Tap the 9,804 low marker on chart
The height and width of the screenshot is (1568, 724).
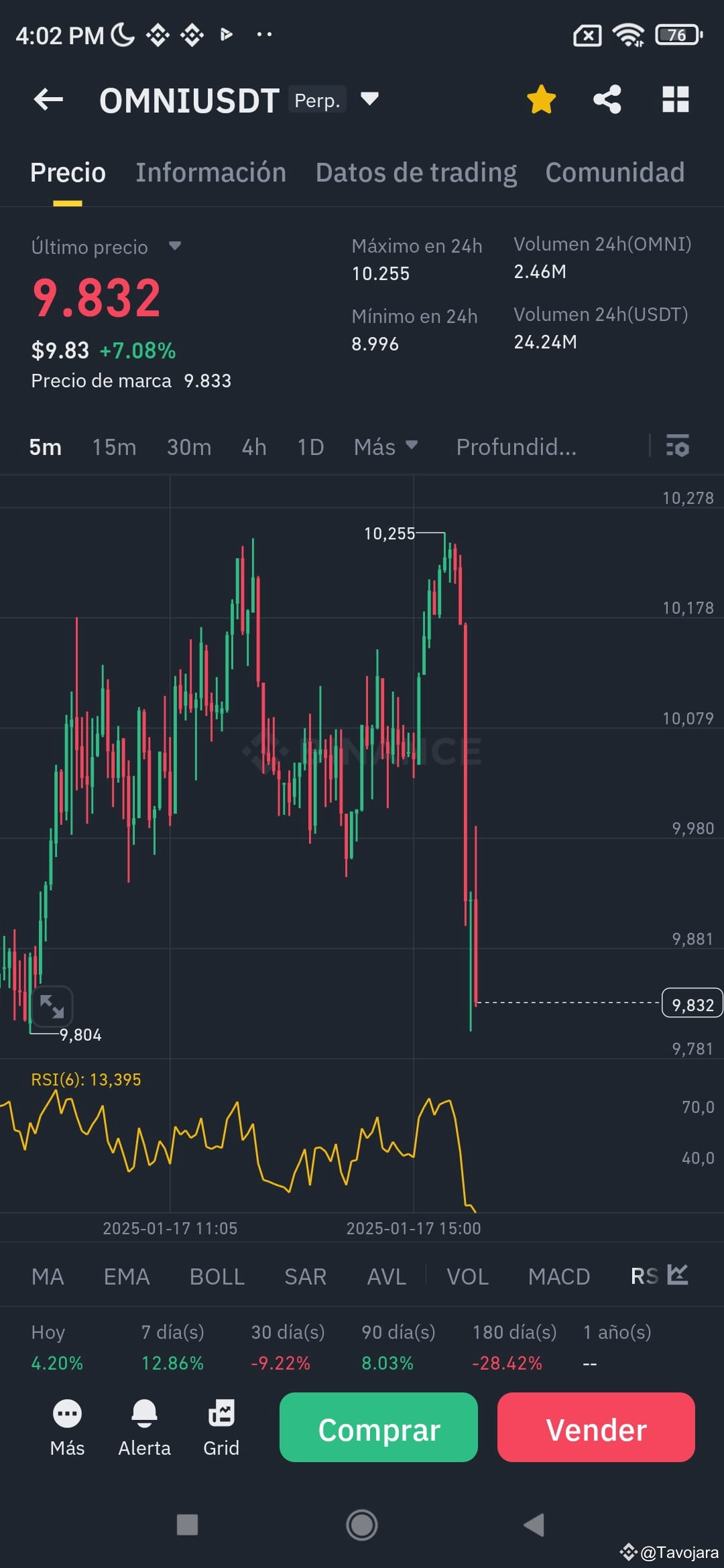[80, 1035]
